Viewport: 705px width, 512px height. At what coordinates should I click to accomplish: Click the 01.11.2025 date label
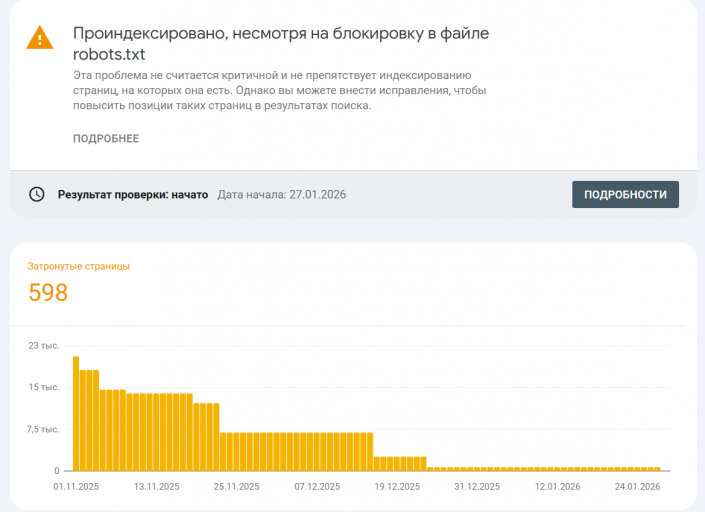76,486
